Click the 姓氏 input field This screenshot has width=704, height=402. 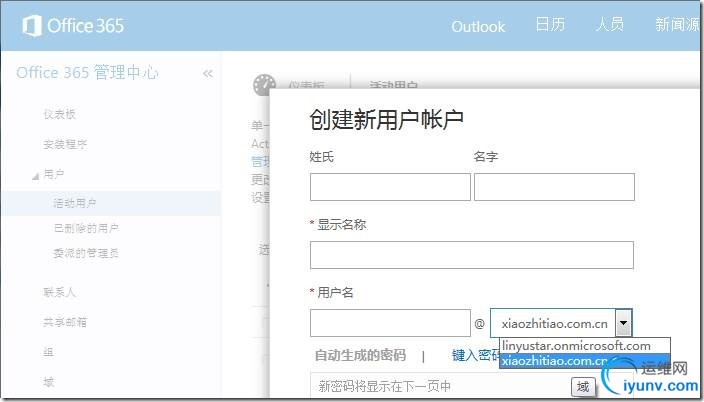[390, 187]
